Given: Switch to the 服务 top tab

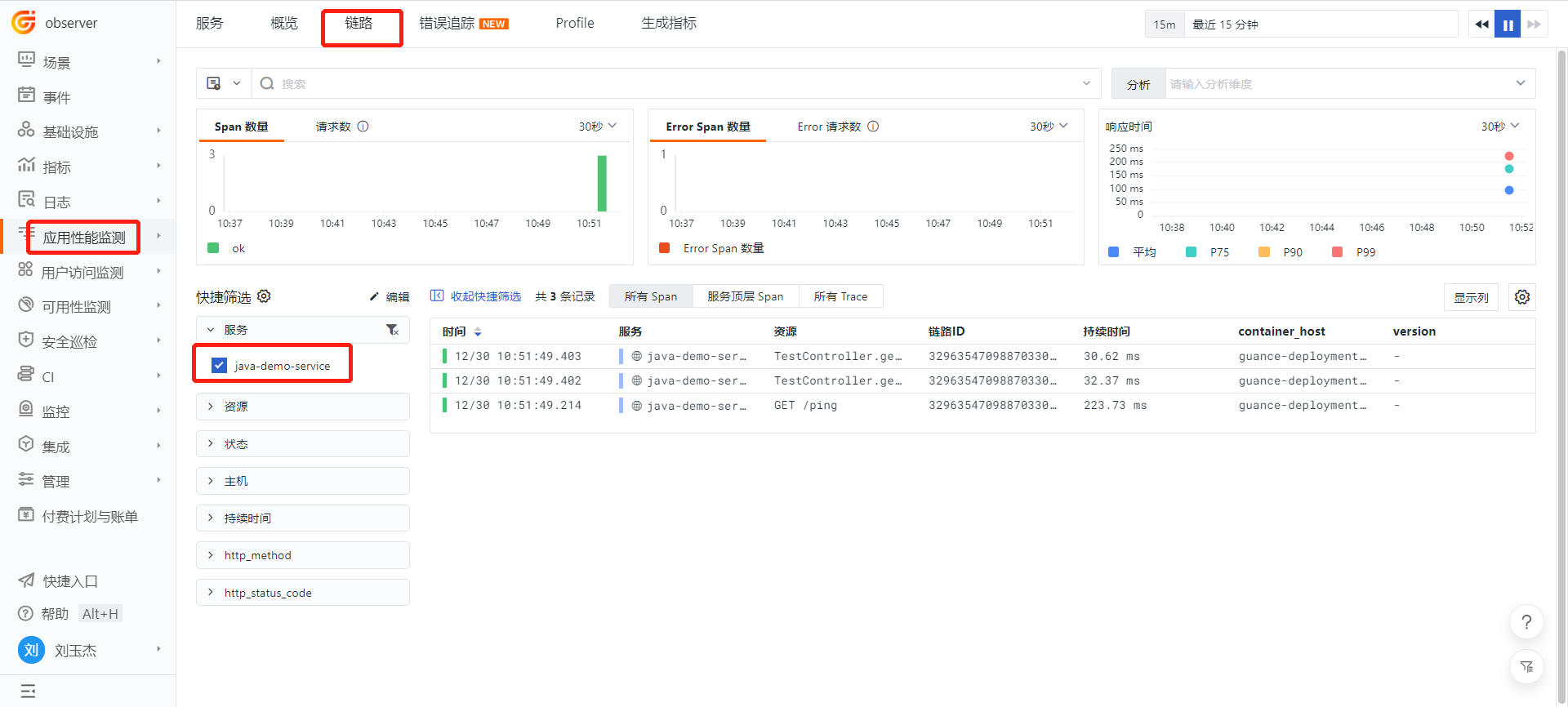Looking at the screenshot, I should [210, 24].
